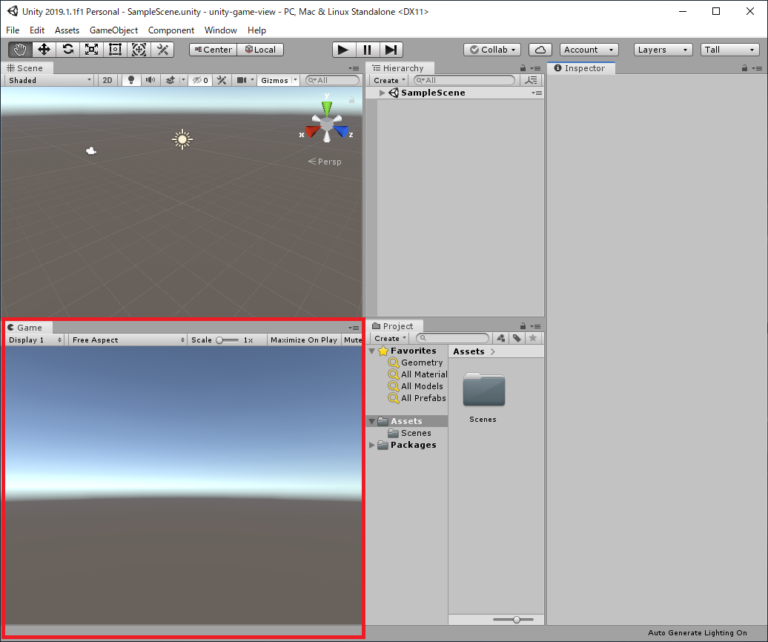The height and width of the screenshot is (642, 768).
Task: Enable Maximize On Play
Action: point(304,340)
